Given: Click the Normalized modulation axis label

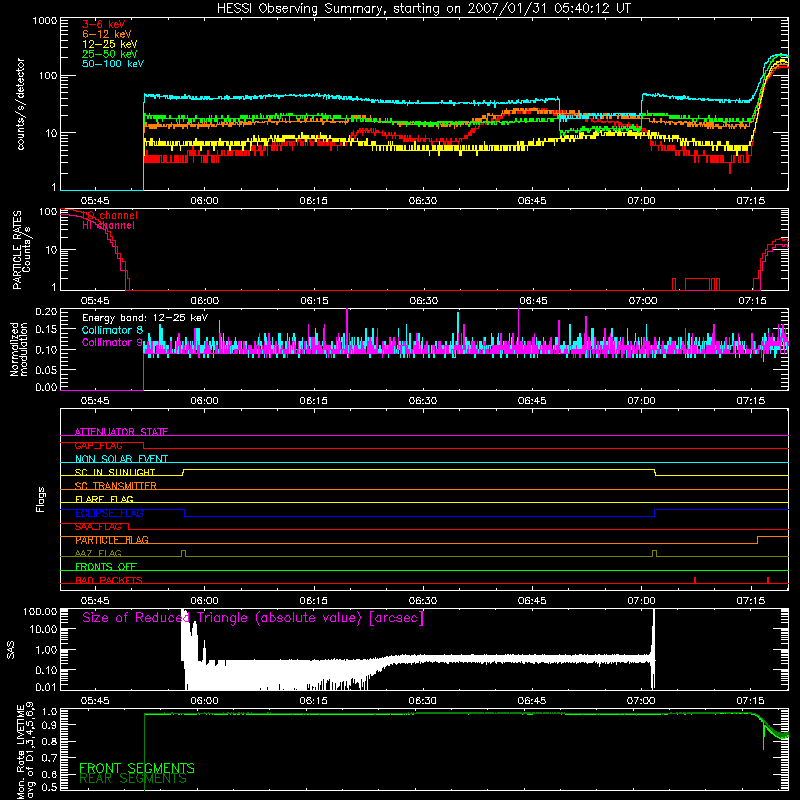Looking at the screenshot, I should coord(18,349).
